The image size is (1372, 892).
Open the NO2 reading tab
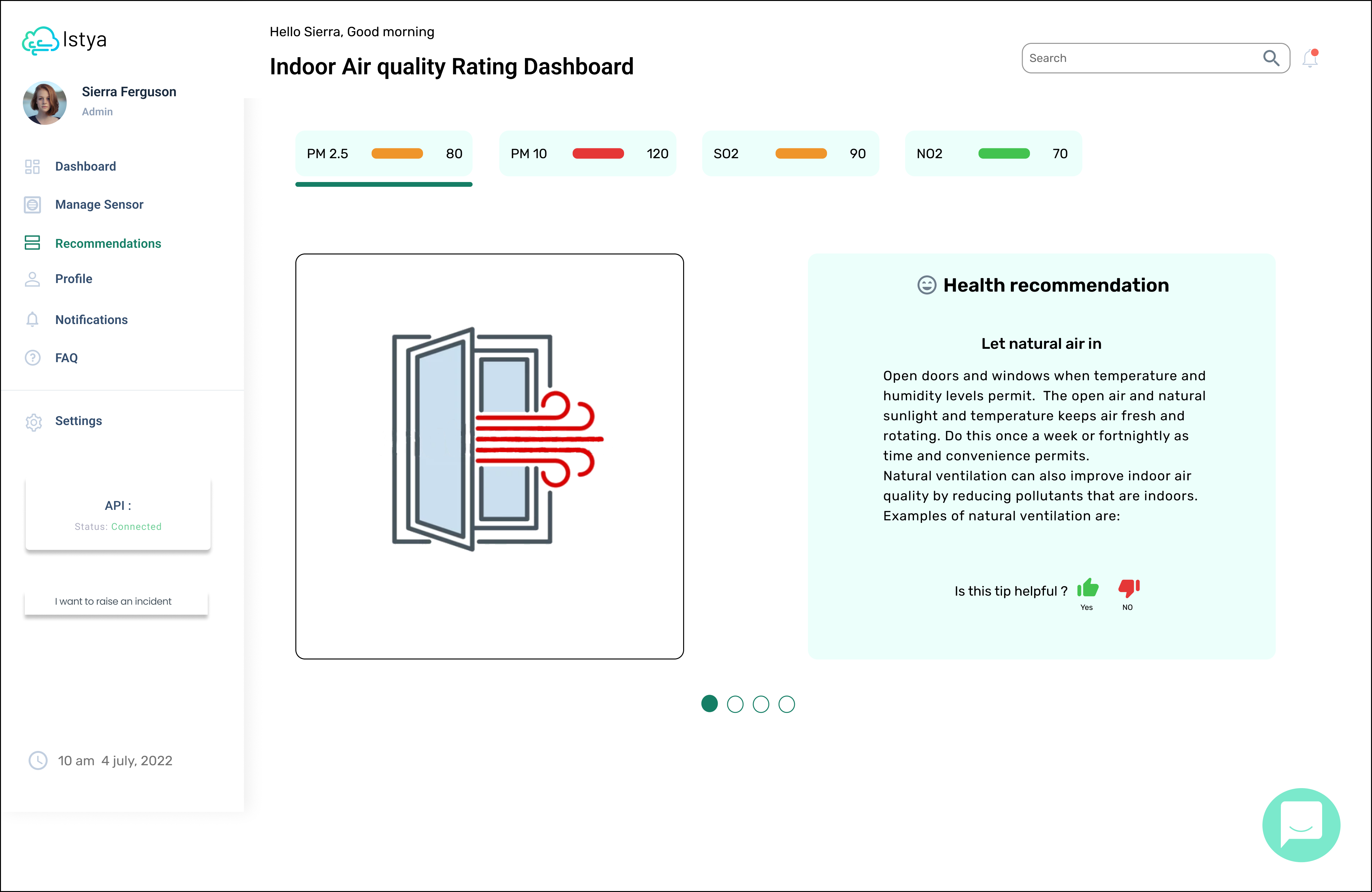coord(993,153)
